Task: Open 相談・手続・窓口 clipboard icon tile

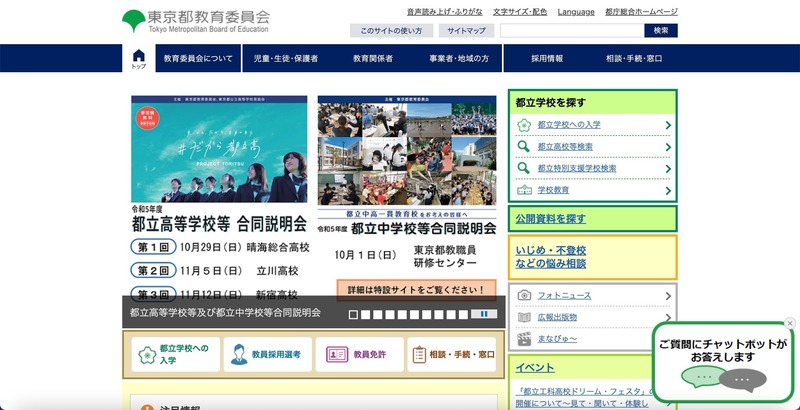Action: [x=453, y=354]
